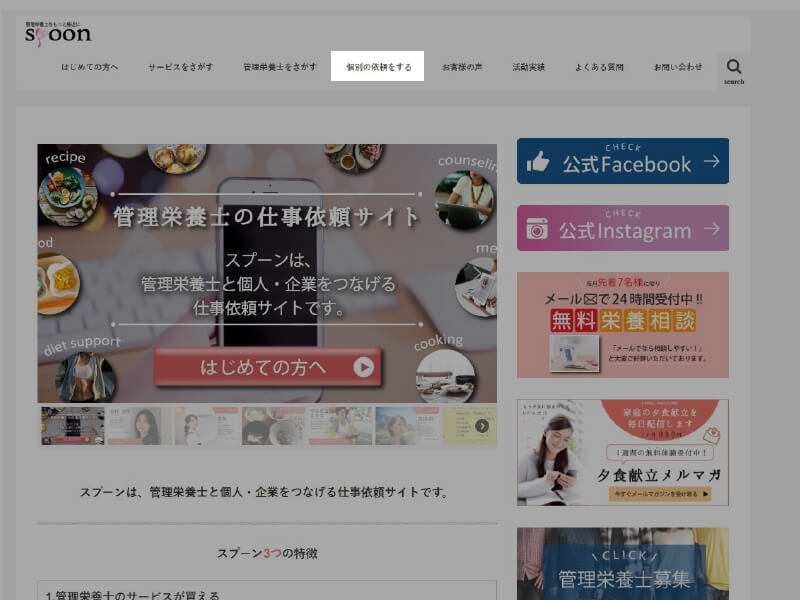
Task: Open the search magnifier icon
Action: point(734,66)
